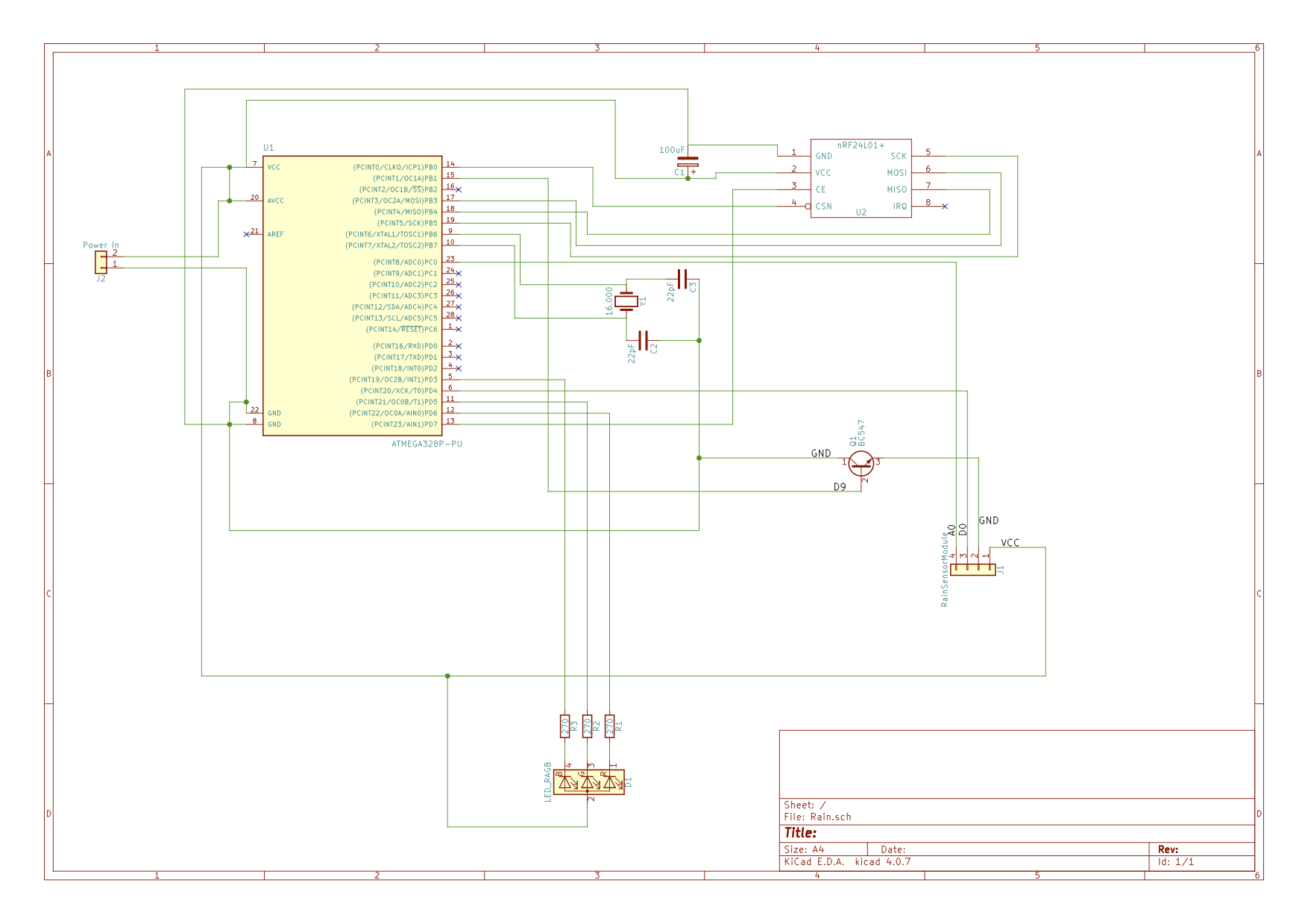Select the "A0" label above J1

[x=952, y=529]
